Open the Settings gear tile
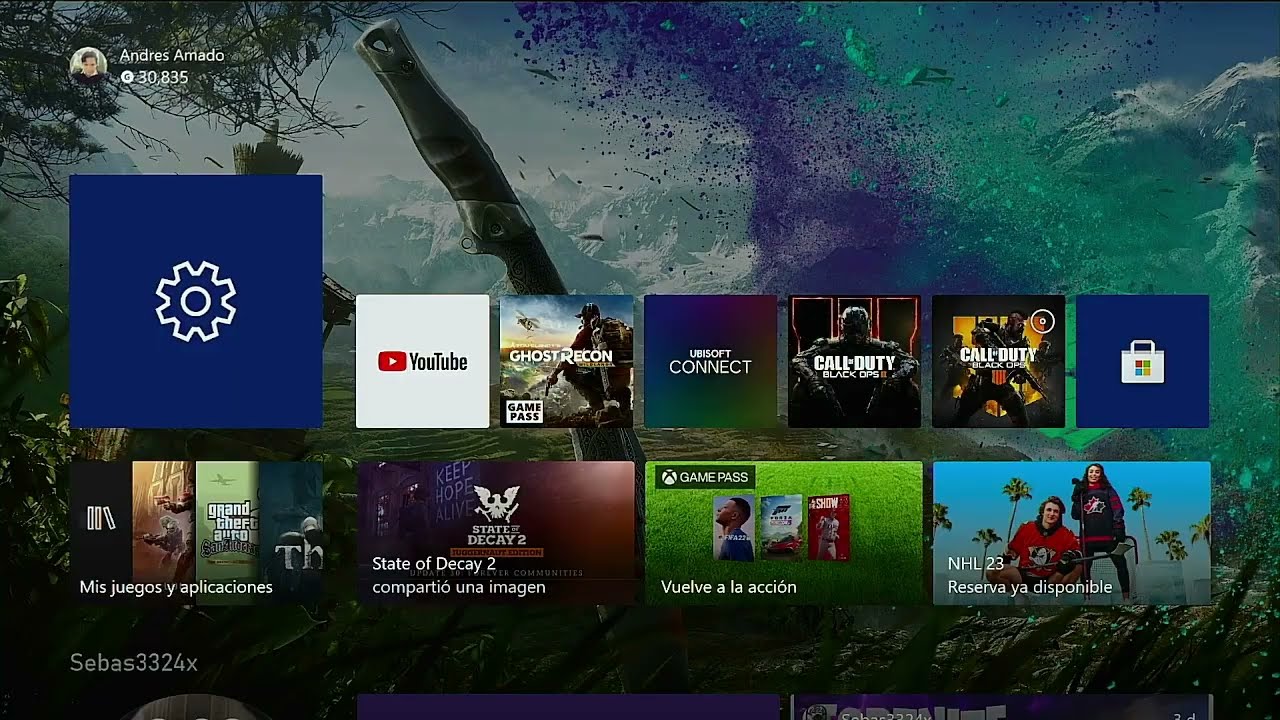 (196, 301)
